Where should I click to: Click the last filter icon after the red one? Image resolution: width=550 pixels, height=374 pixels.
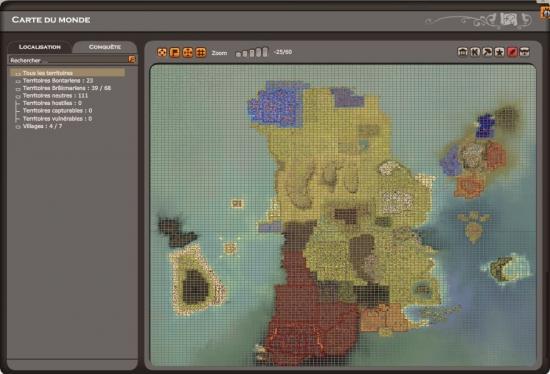pyautogui.click(x=524, y=52)
